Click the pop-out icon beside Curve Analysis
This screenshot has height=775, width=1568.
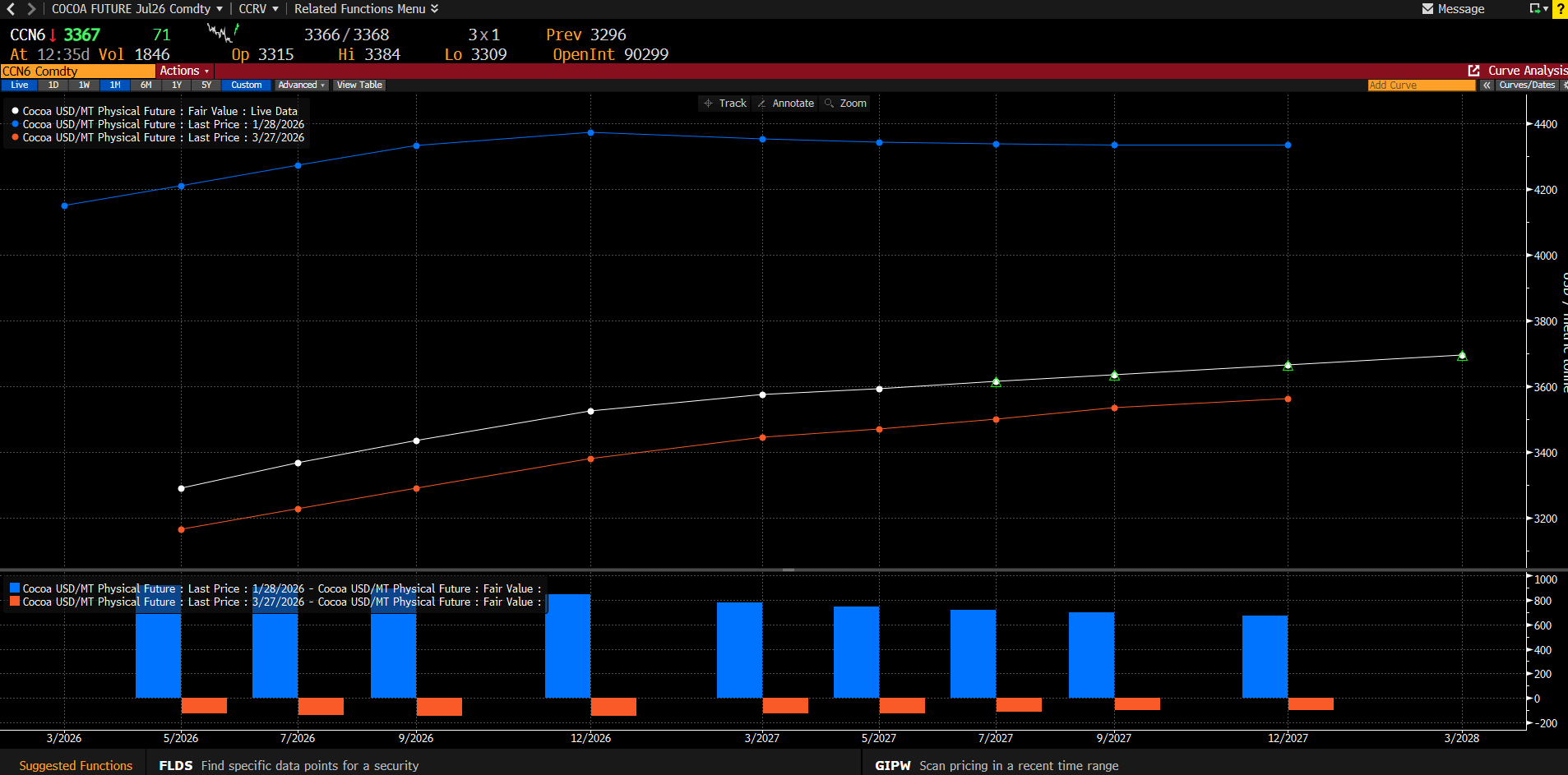point(1473,71)
